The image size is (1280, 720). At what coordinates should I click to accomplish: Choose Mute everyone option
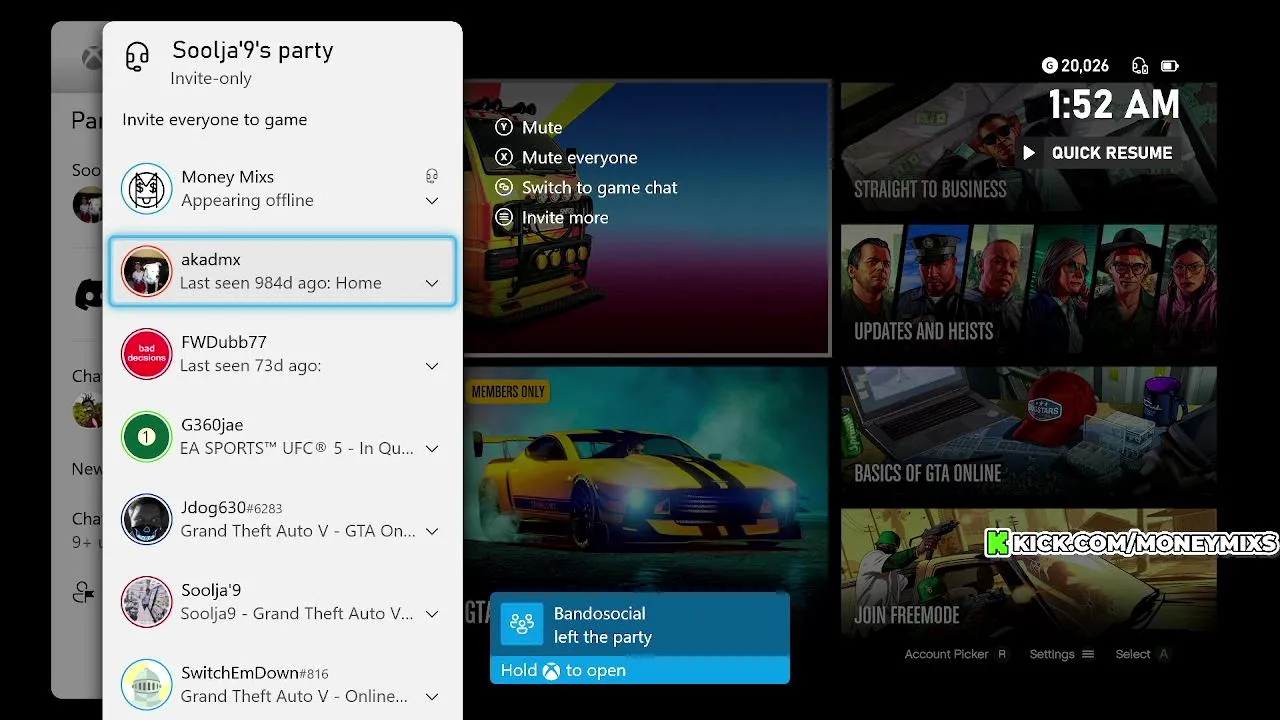point(580,158)
